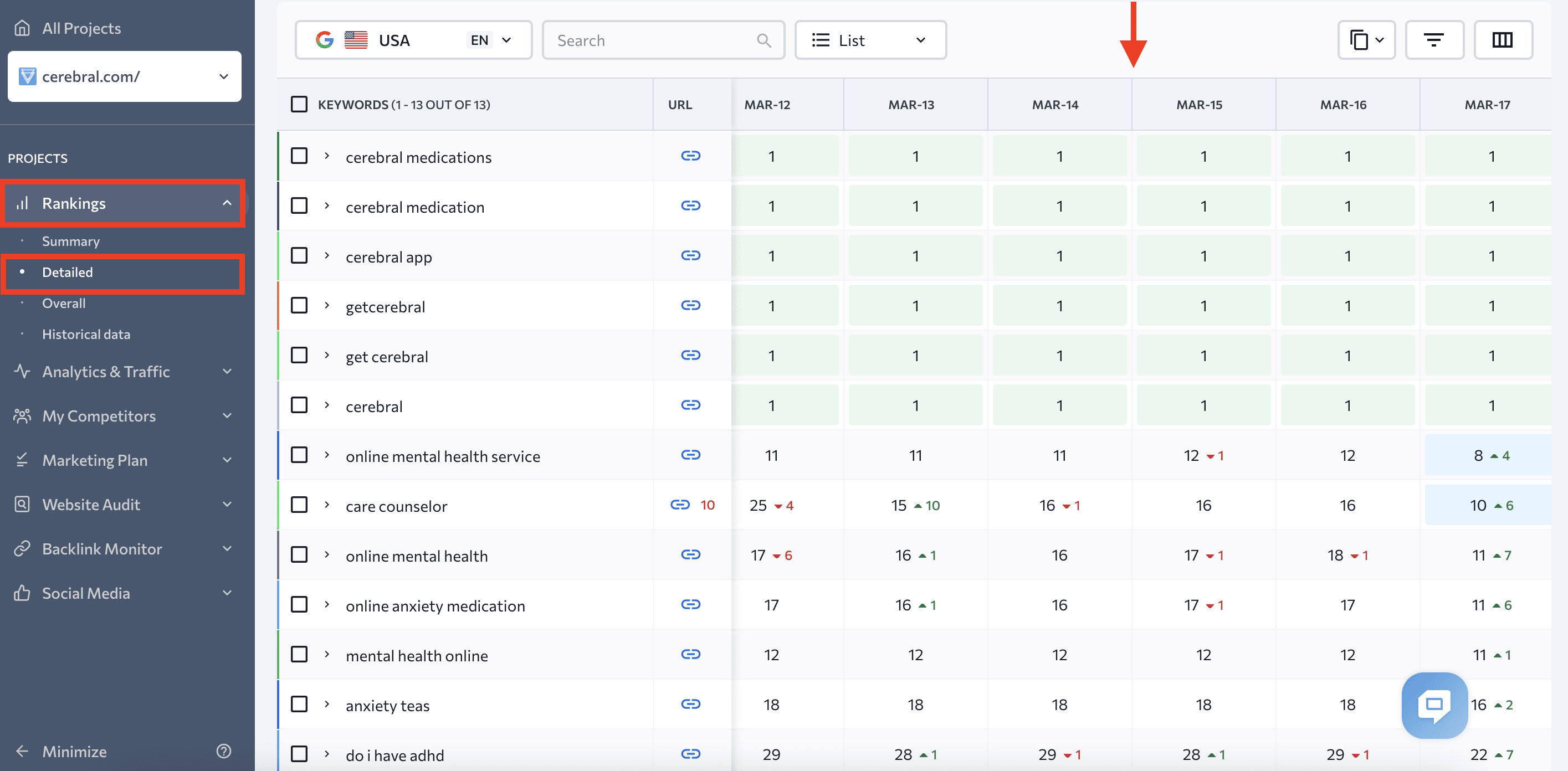Click the MAR-17 rank cell for online mental health service

point(1488,455)
